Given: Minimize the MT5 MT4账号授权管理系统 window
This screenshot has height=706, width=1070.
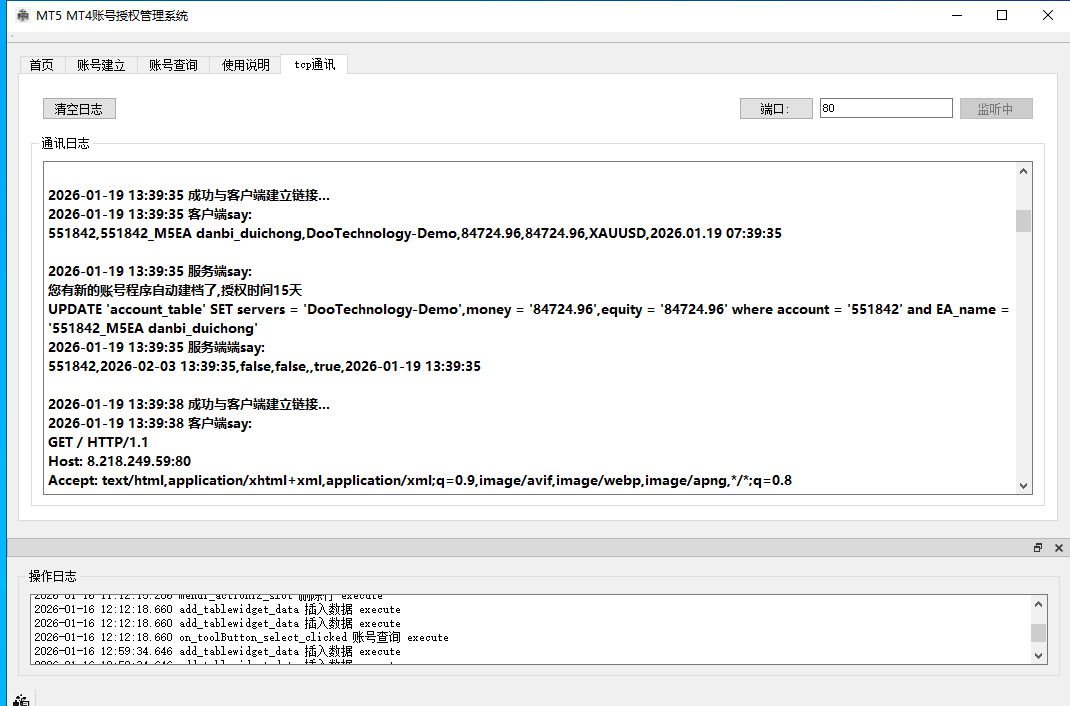Looking at the screenshot, I should tap(957, 15).
